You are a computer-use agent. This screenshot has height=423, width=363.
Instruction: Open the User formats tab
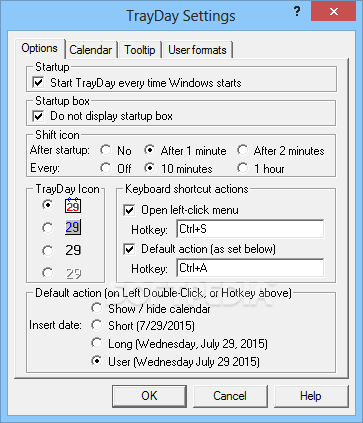[197, 50]
